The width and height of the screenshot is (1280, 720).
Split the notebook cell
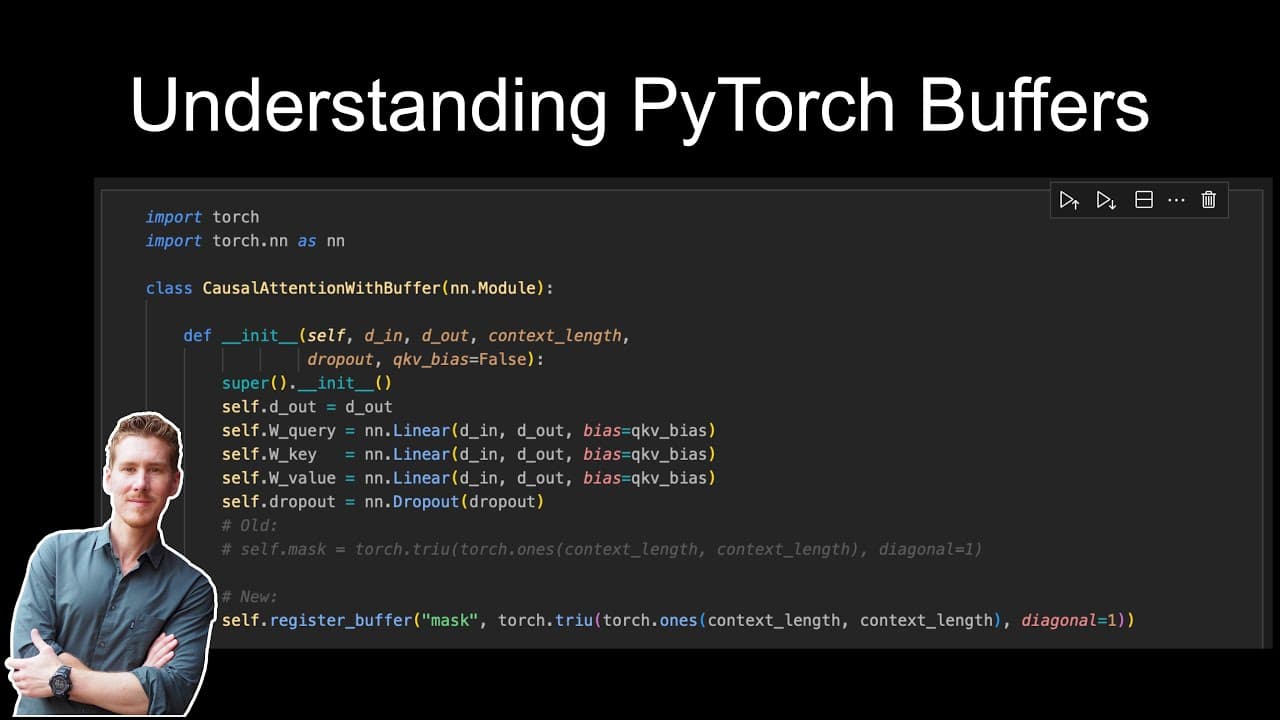tap(1143, 200)
